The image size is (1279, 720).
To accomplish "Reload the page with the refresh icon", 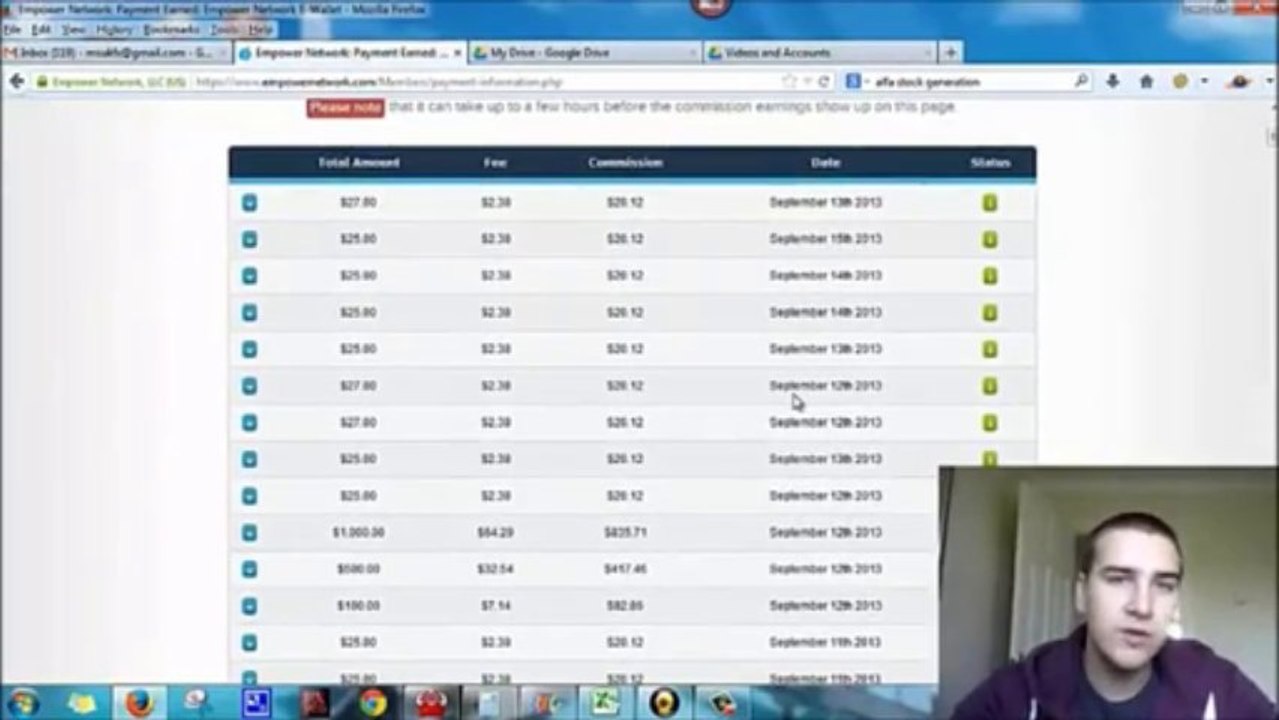I will (x=824, y=82).
